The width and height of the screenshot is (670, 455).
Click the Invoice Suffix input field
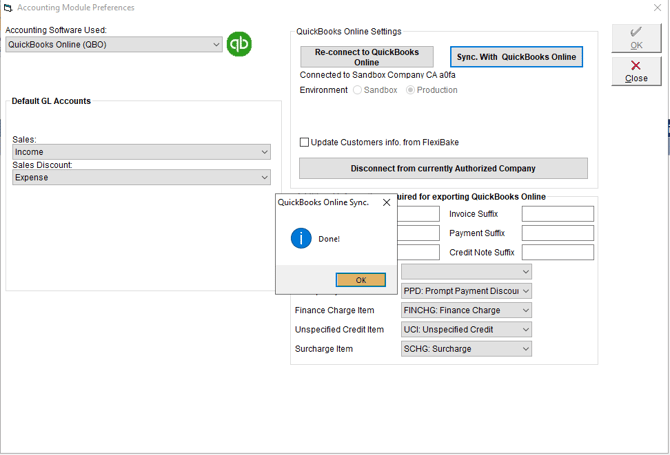(558, 214)
